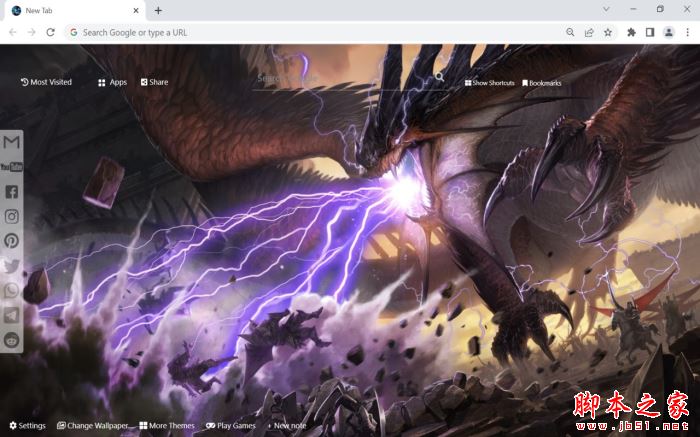700x437 pixels.
Task: Open a new tab with plus button
Action: [158, 10]
